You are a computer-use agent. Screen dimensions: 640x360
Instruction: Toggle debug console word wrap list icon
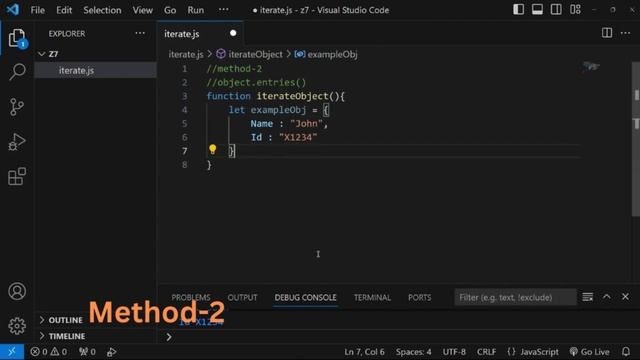tap(587, 297)
